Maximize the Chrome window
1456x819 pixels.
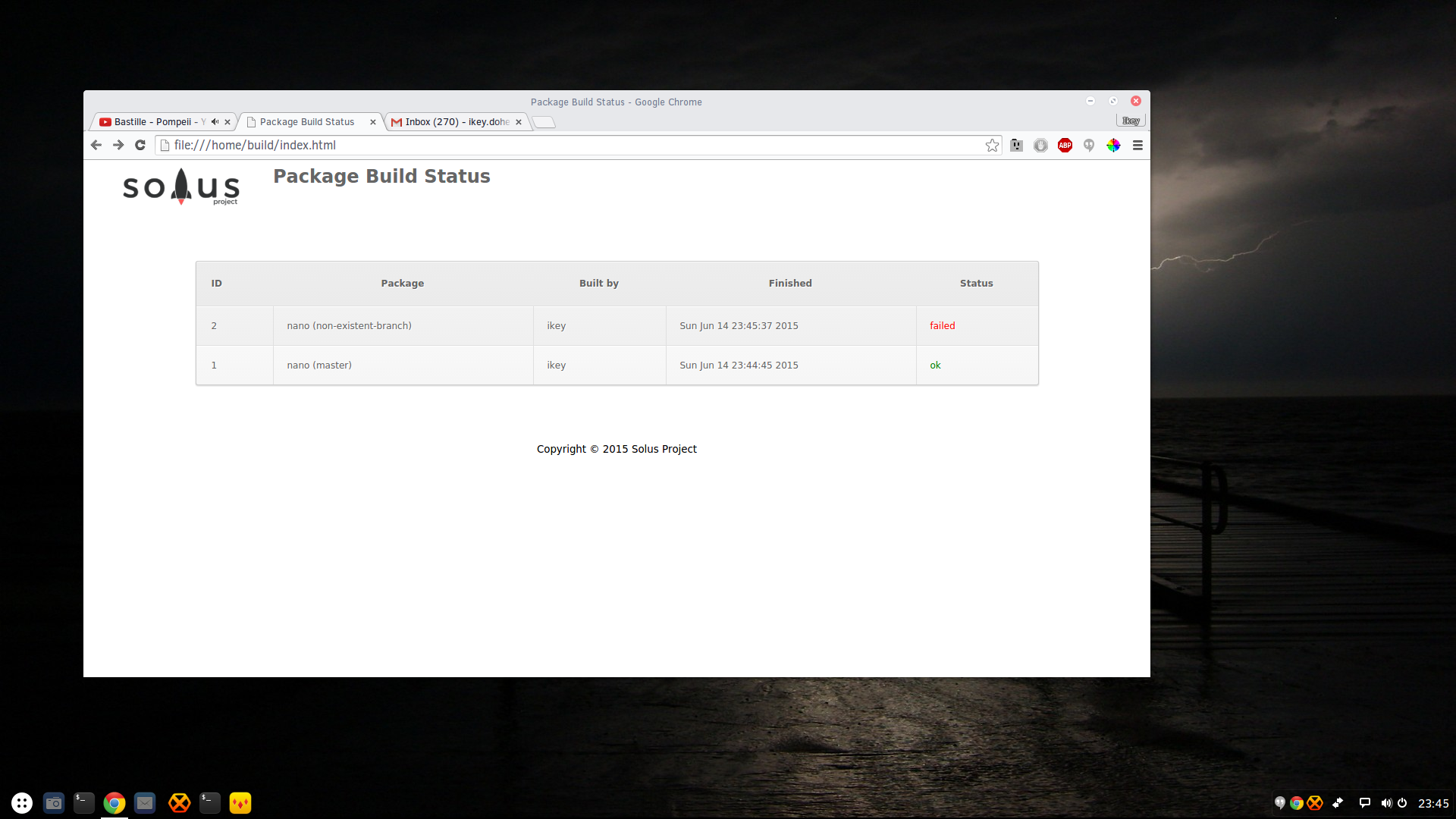point(1113,101)
